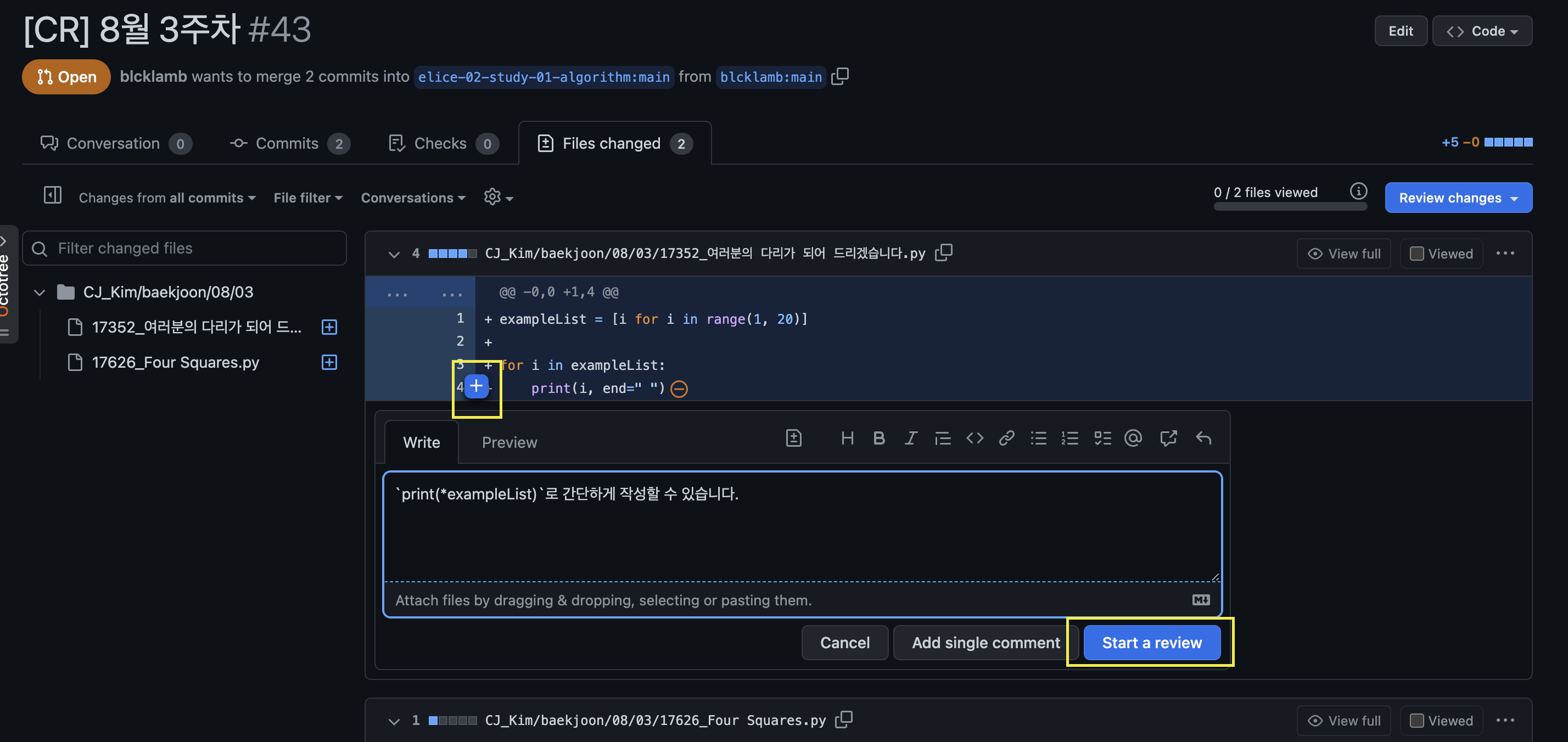The height and width of the screenshot is (742, 1568).
Task: Click the Bold formatting icon
Action: coord(878,439)
